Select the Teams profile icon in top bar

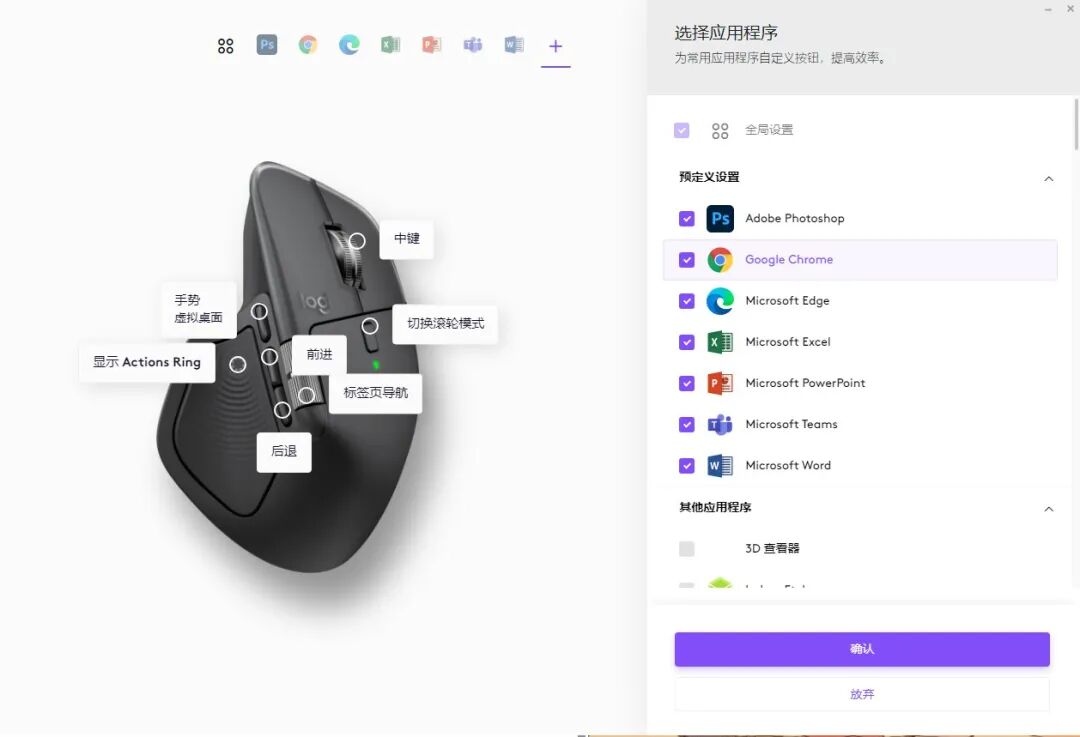point(473,45)
